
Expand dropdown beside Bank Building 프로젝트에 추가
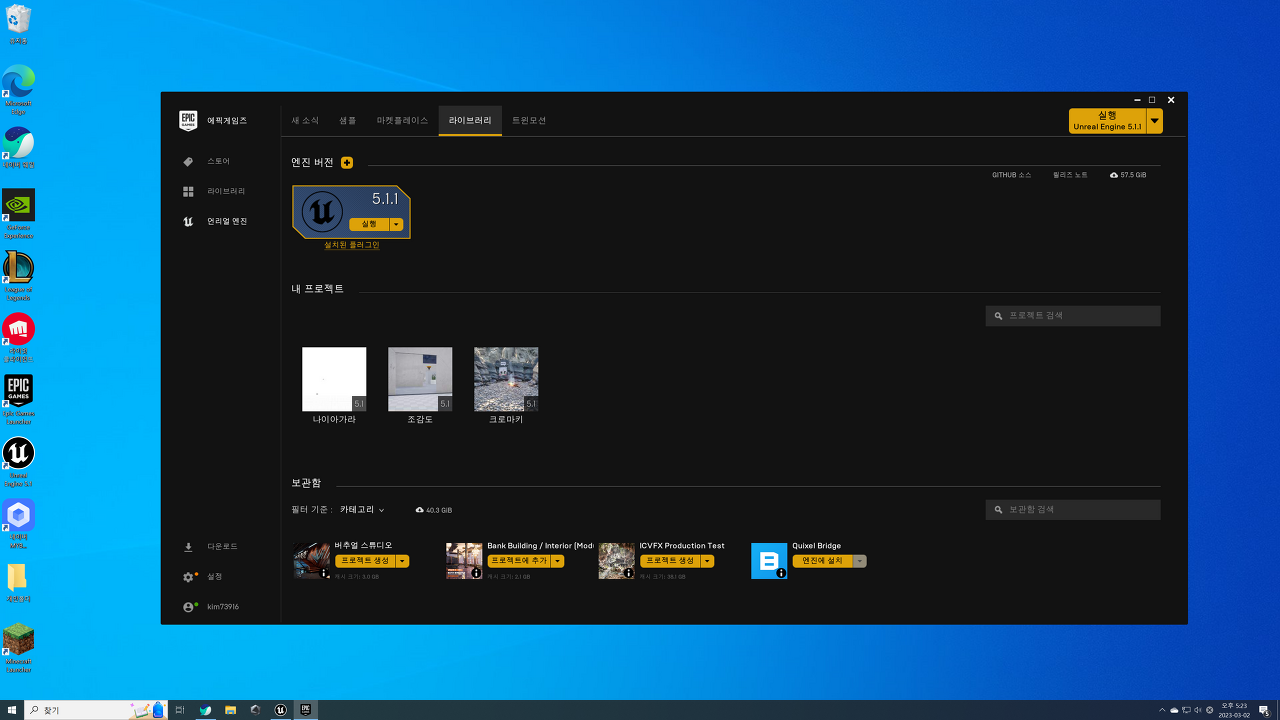558,561
